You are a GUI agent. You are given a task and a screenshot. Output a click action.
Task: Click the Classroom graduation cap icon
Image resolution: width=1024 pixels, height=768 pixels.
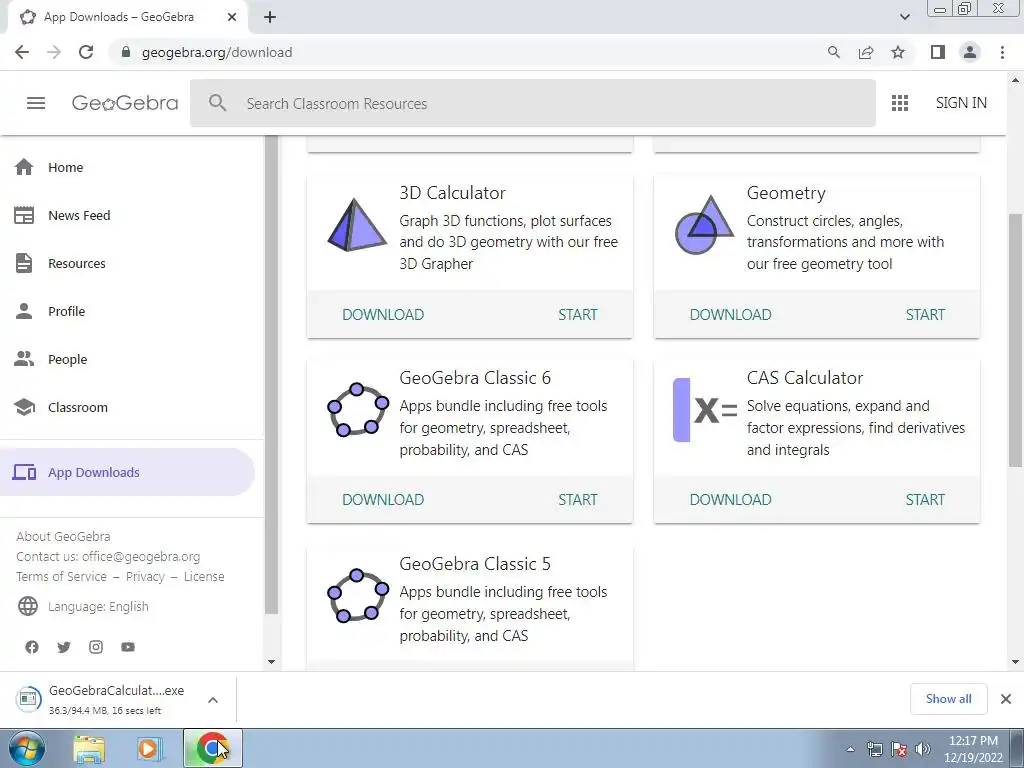(24, 407)
